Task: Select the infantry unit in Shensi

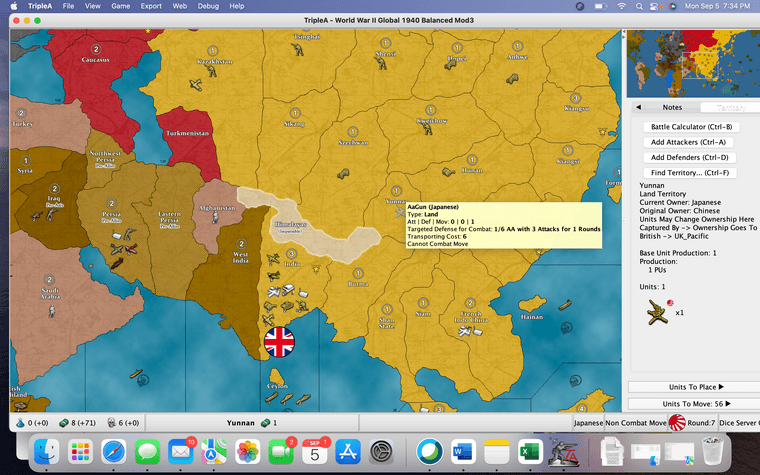Action: pyautogui.click(x=382, y=63)
